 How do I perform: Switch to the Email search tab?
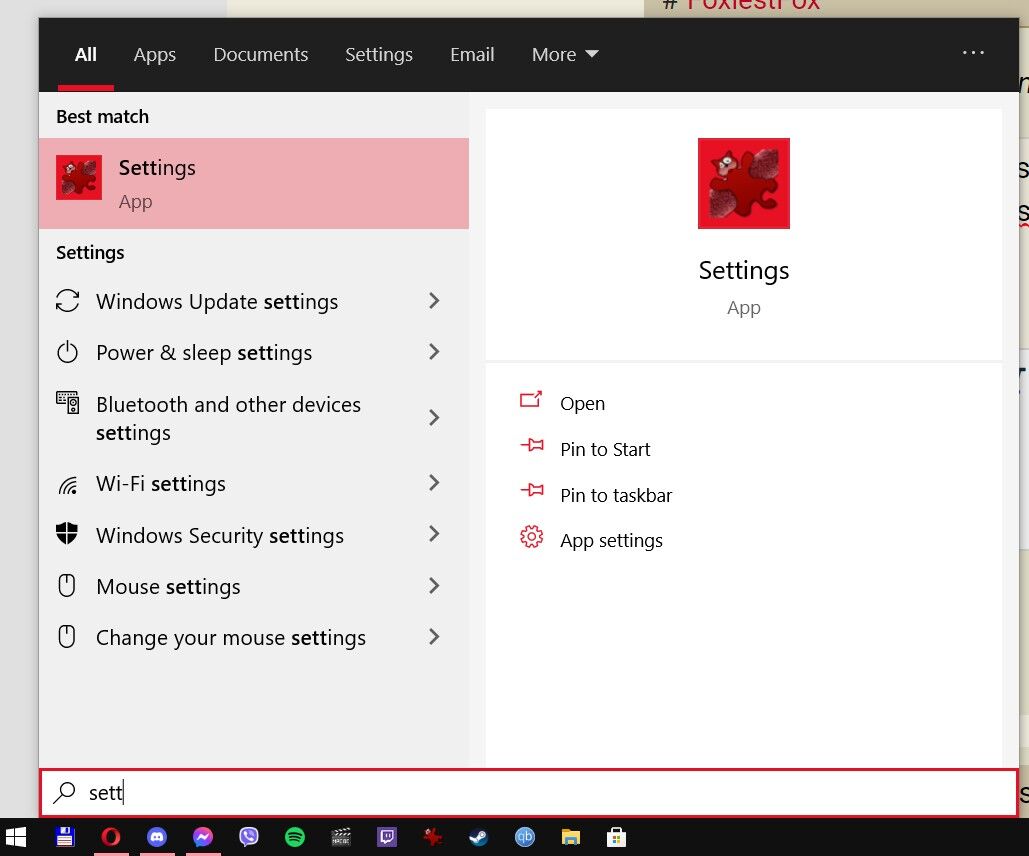[x=472, y=54]
